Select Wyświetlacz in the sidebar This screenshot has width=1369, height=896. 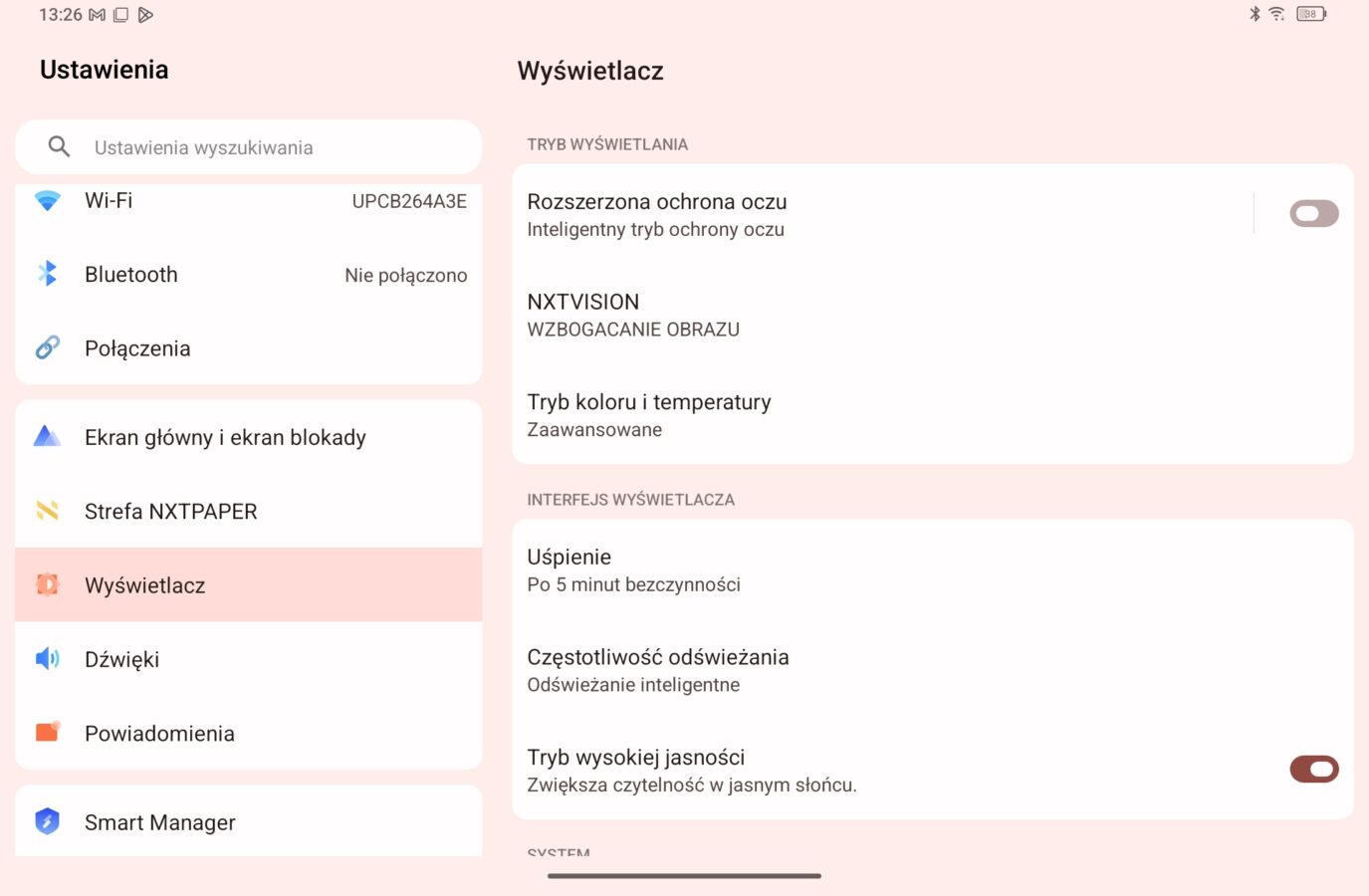tap(249, 584)
